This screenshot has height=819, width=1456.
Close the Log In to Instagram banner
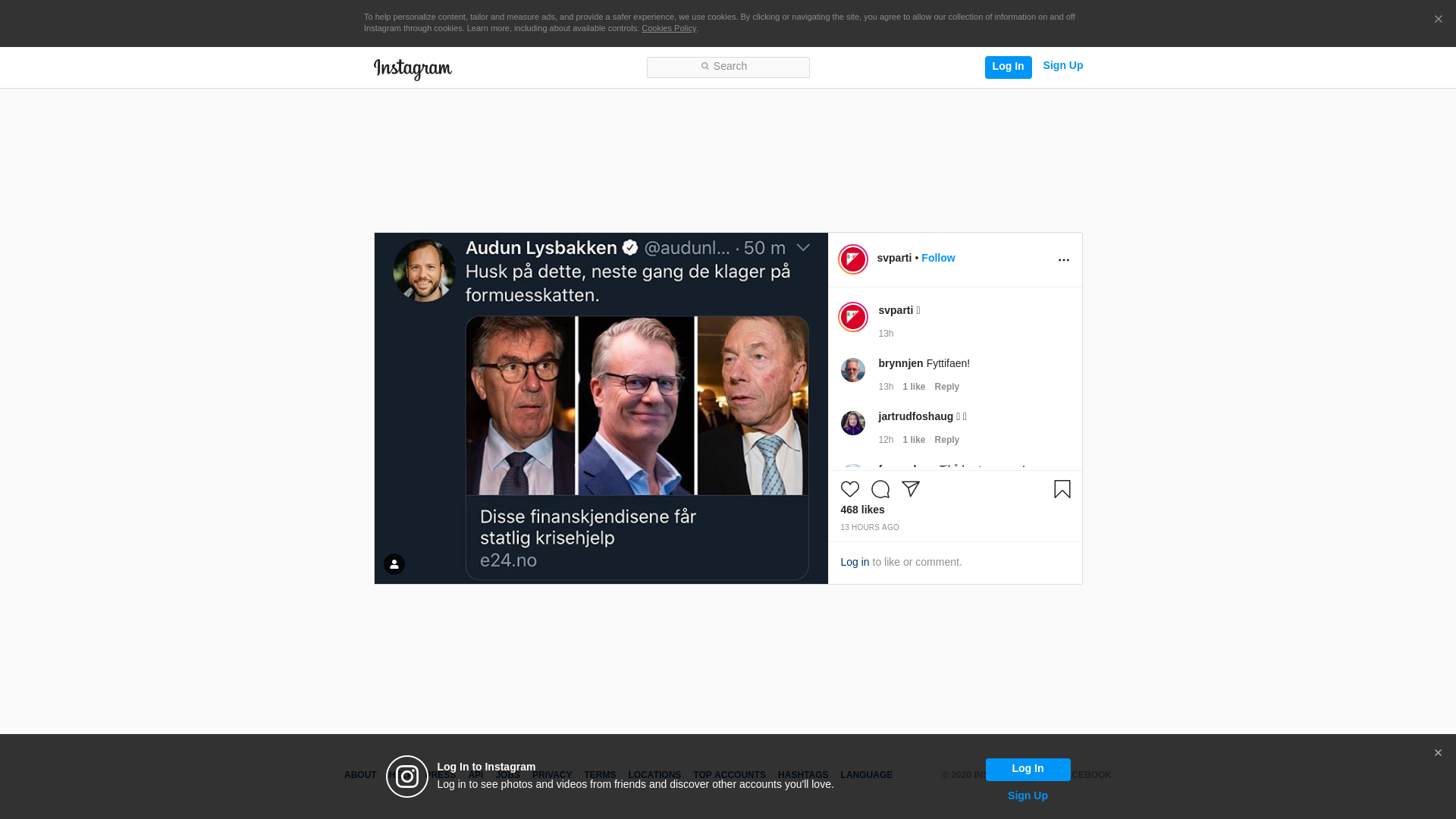(x=1438, y=753)
